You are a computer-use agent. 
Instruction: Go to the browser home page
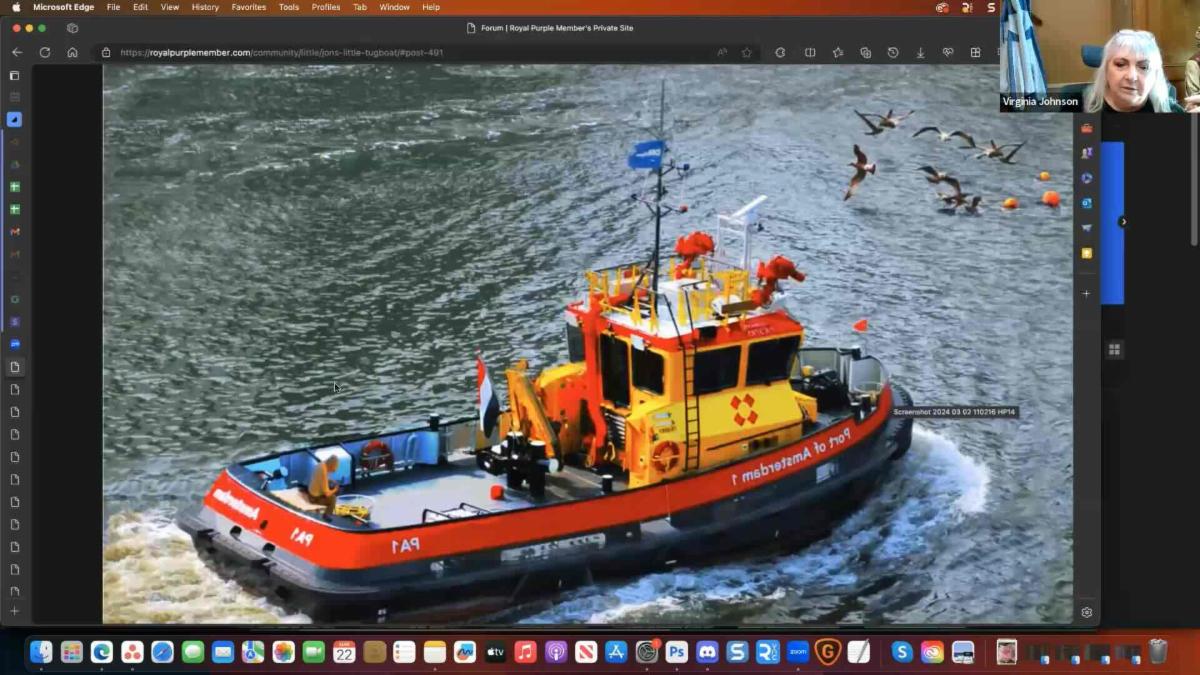[x=72, y=52]
